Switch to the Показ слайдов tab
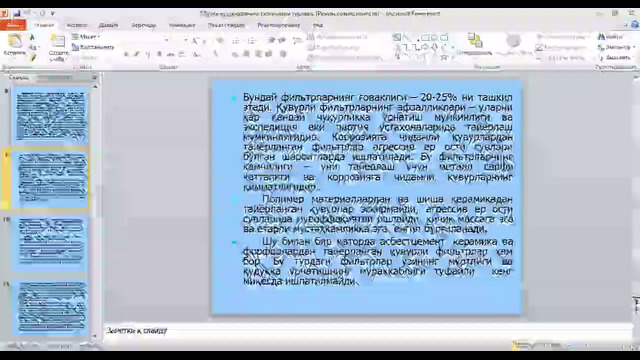 (x=226, y=25)
